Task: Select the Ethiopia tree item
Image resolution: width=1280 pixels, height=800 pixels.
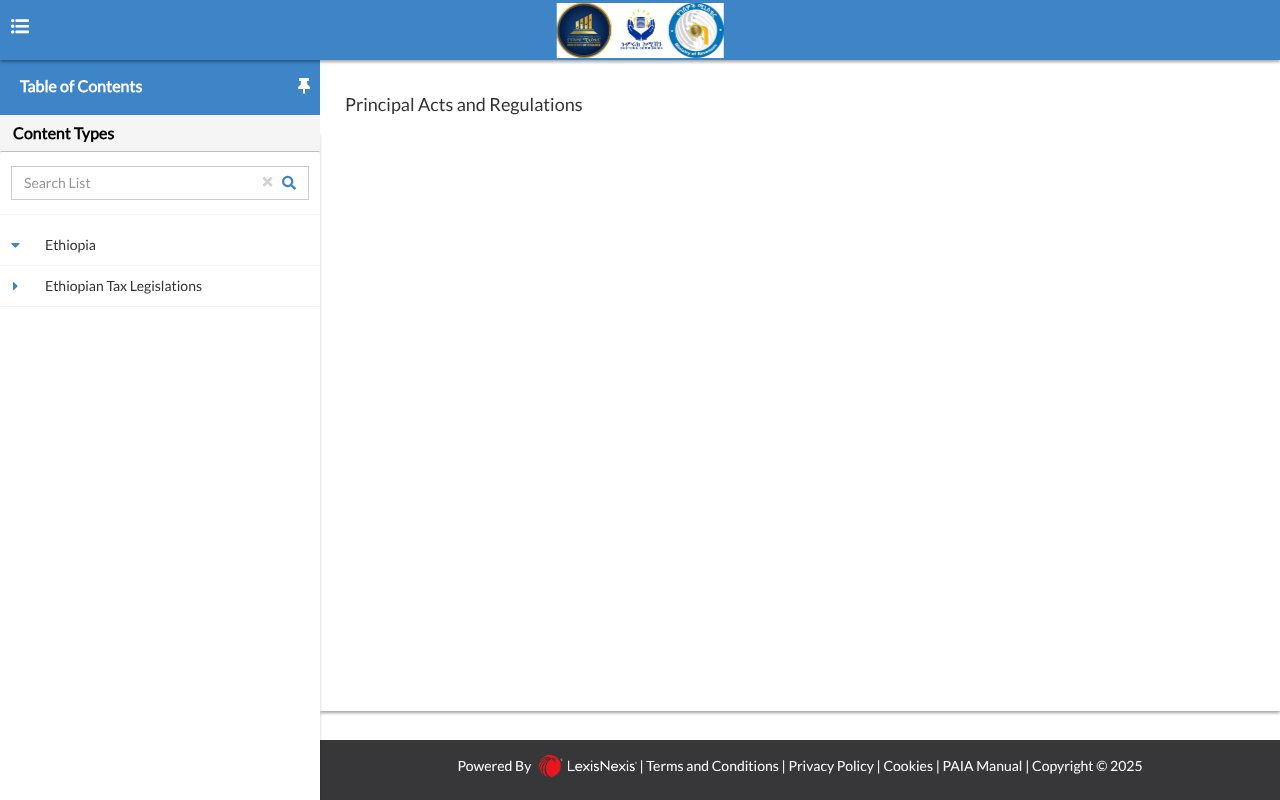Action: coord(70,245)
